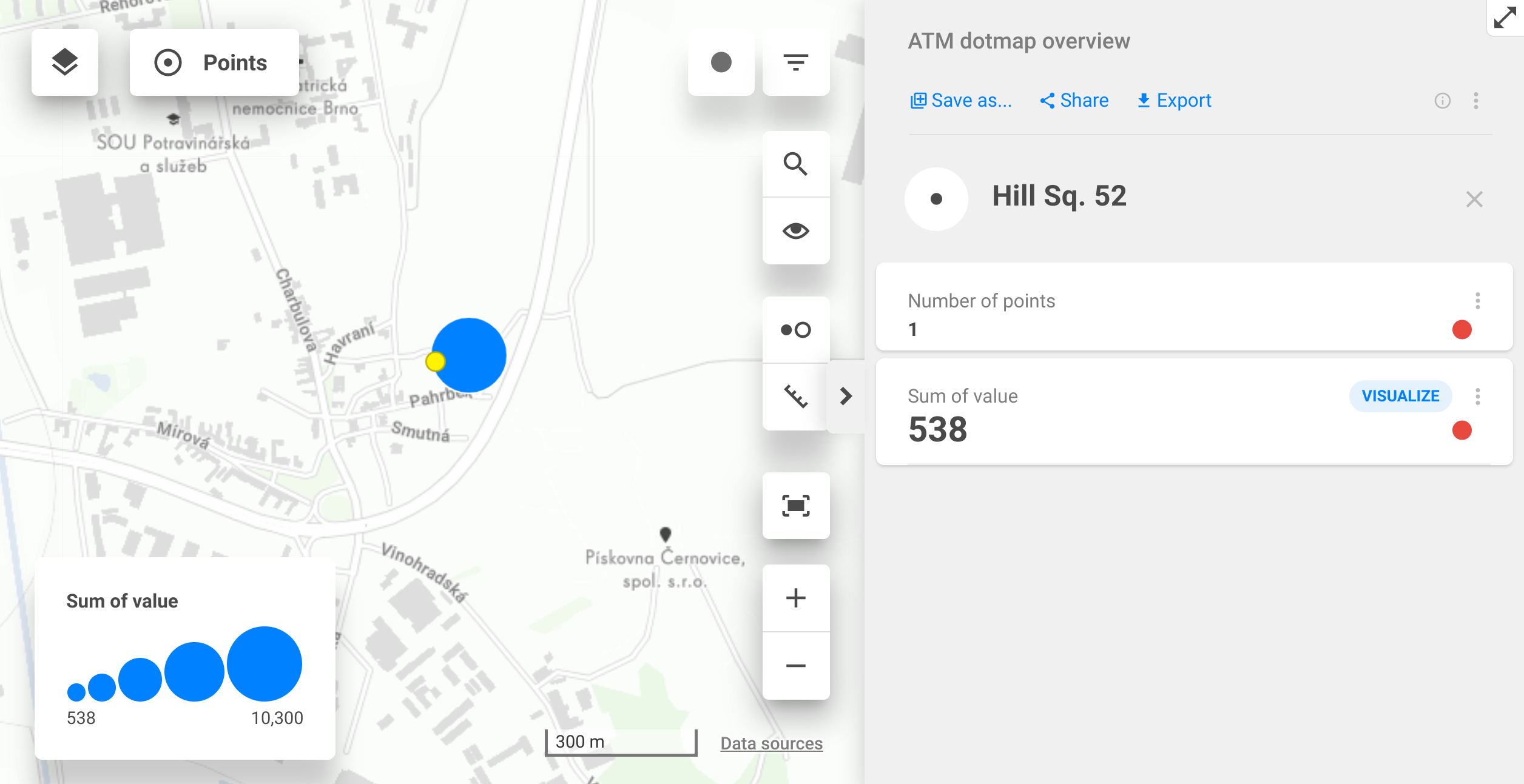Click the Export option
This screenshot has width=1524, height=784.
tap(1174, 101)
